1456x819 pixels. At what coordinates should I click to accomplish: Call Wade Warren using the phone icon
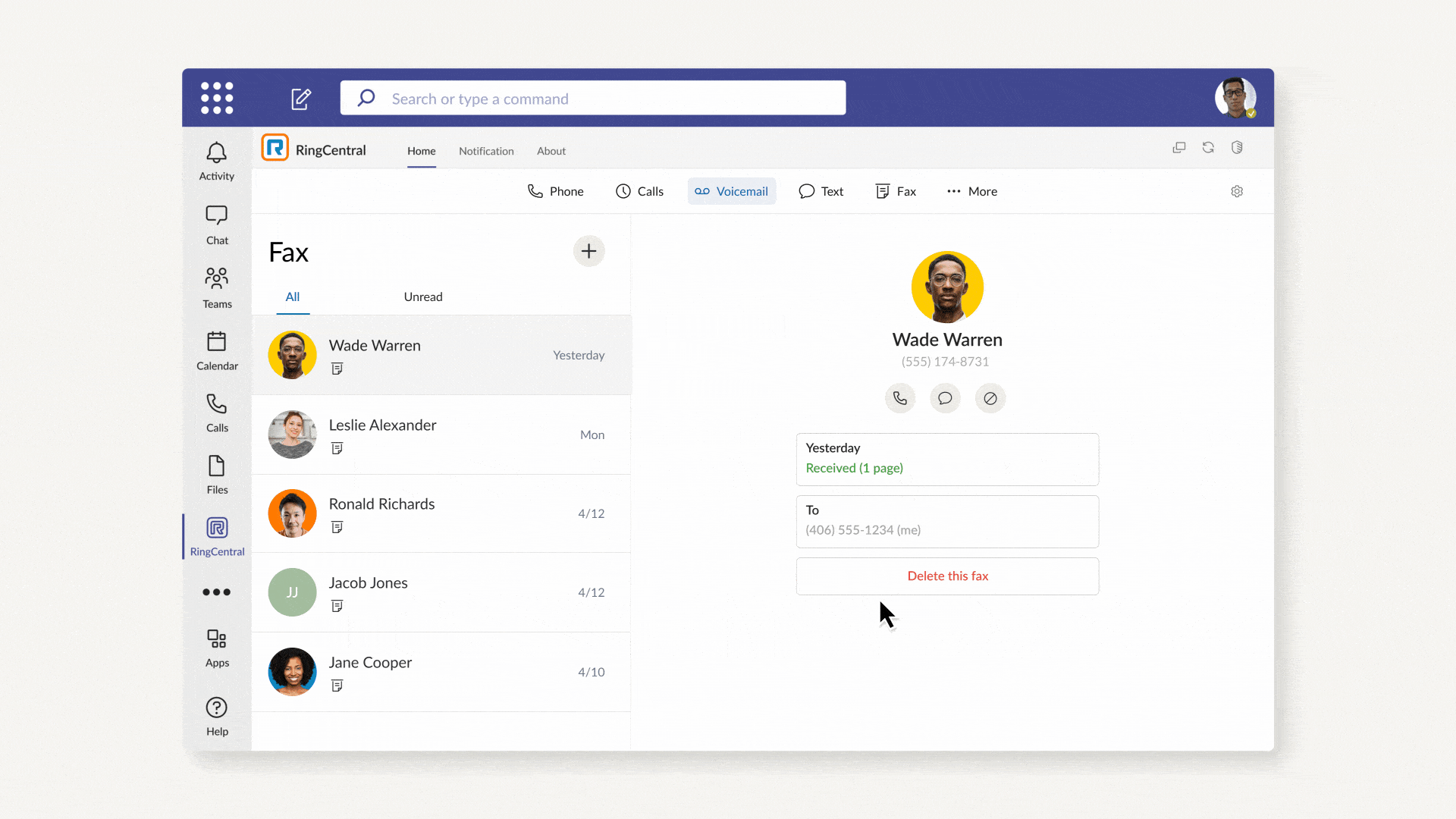click(x=900, y=398)
